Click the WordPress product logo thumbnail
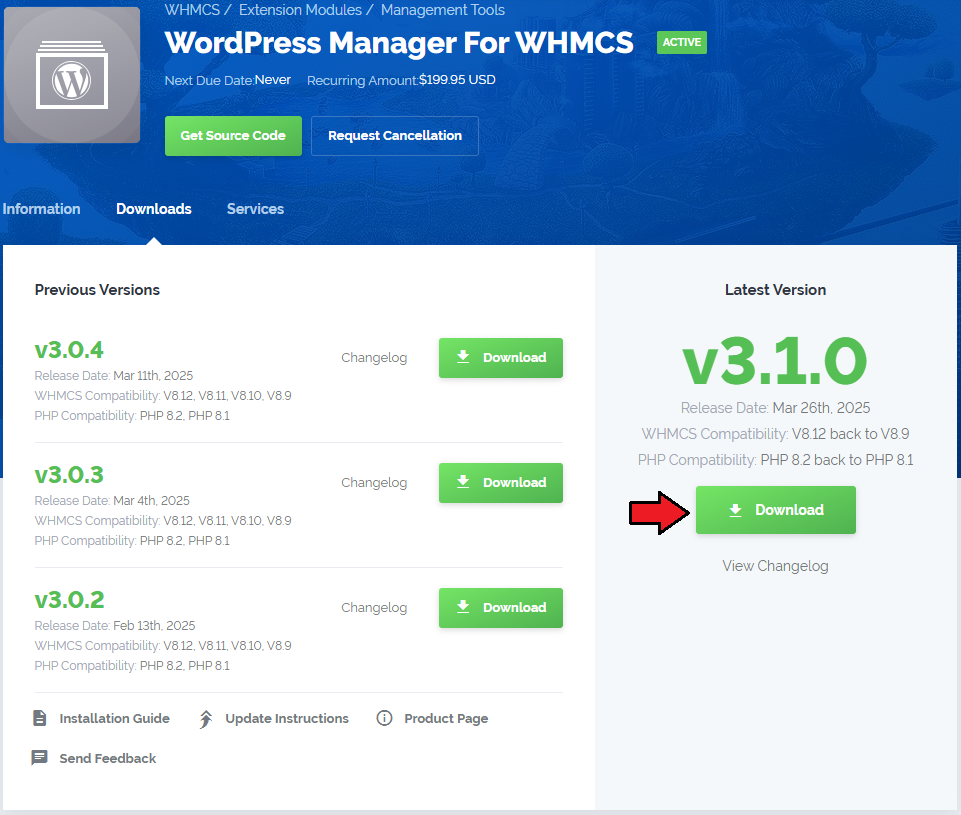The width and height of the screenshot is (961, 815). [x=72, y=75]
